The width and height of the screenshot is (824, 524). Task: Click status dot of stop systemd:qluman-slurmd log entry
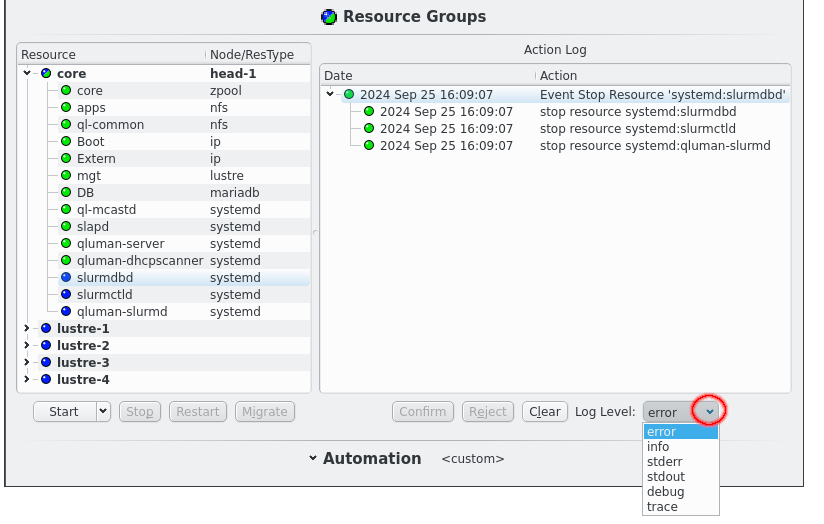point(369,146)
